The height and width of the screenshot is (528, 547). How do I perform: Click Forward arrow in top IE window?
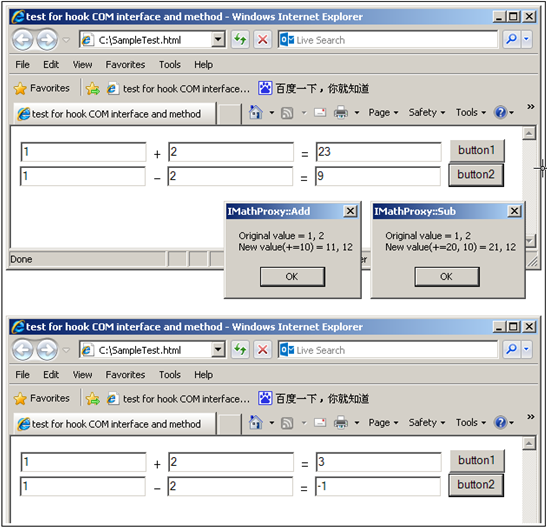point(47,40)
